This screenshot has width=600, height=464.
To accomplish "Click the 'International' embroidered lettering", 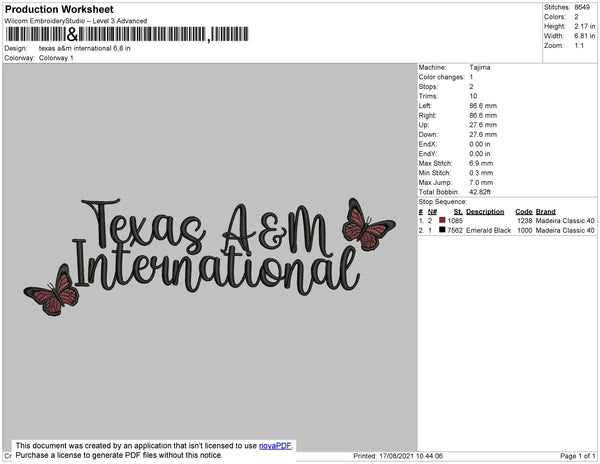I will click(x=216, y=268).
